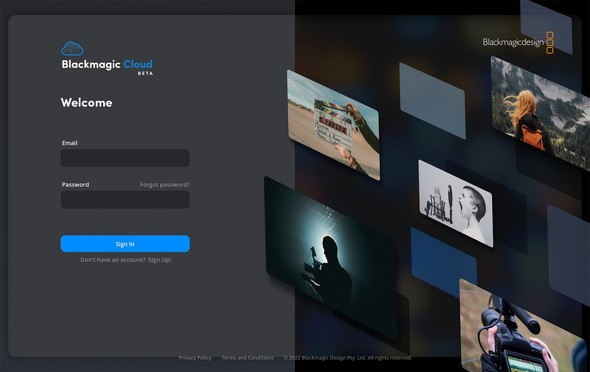
Task: Select the clapperboard photo thumbnail
Action: [333, 125]
